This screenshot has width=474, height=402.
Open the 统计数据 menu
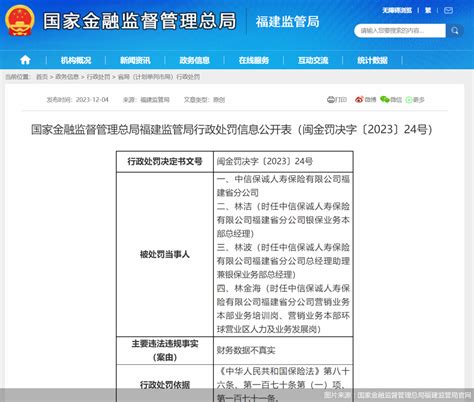coord(372,60)
